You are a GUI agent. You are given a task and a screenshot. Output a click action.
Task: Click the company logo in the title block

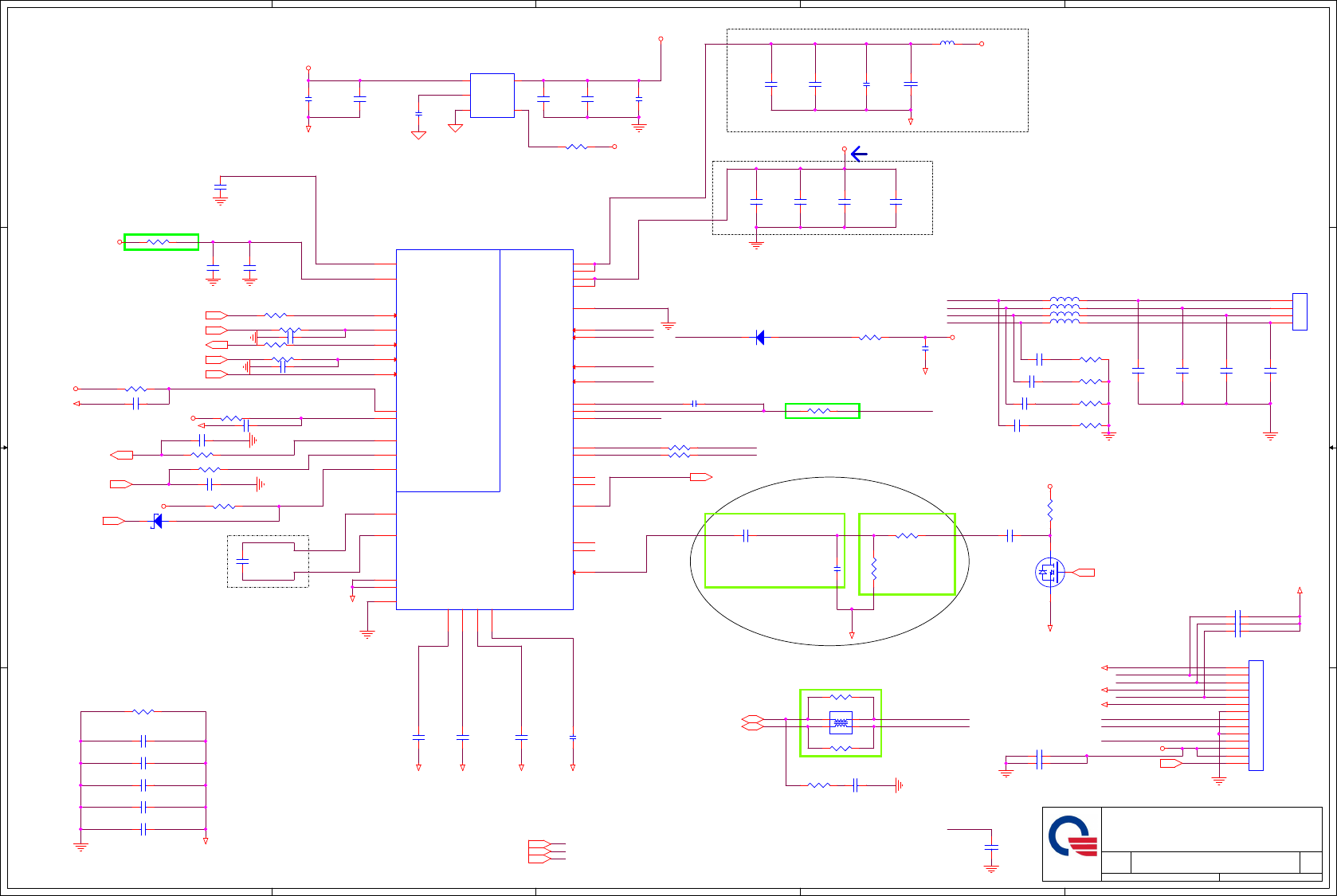(1073, 836)
